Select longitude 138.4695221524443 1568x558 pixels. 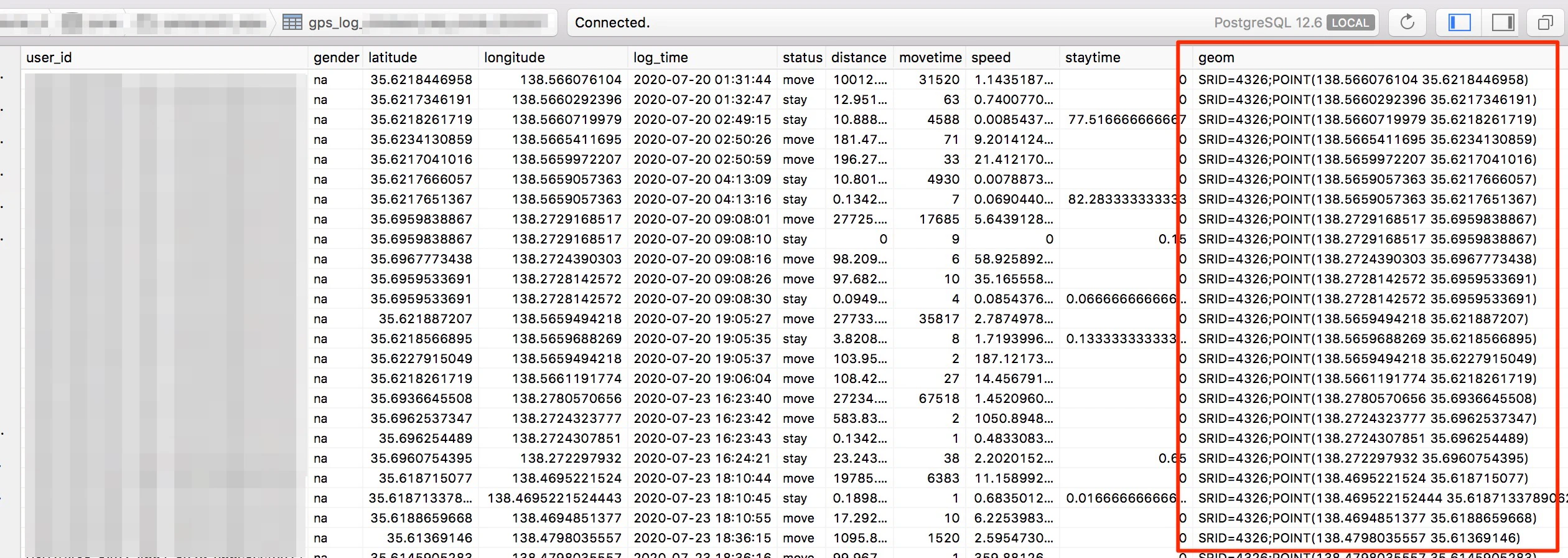554,498
